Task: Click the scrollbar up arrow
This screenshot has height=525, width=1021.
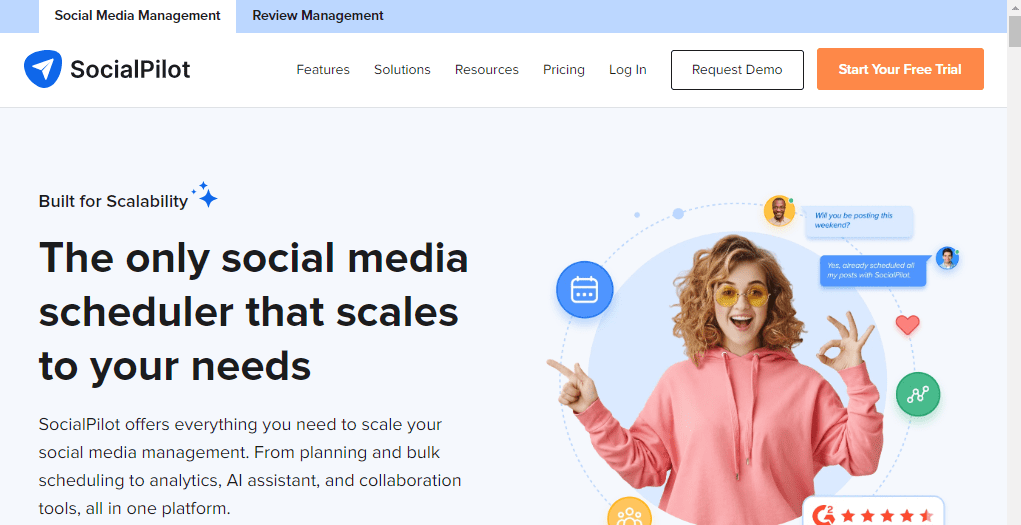Action: 1014,7
